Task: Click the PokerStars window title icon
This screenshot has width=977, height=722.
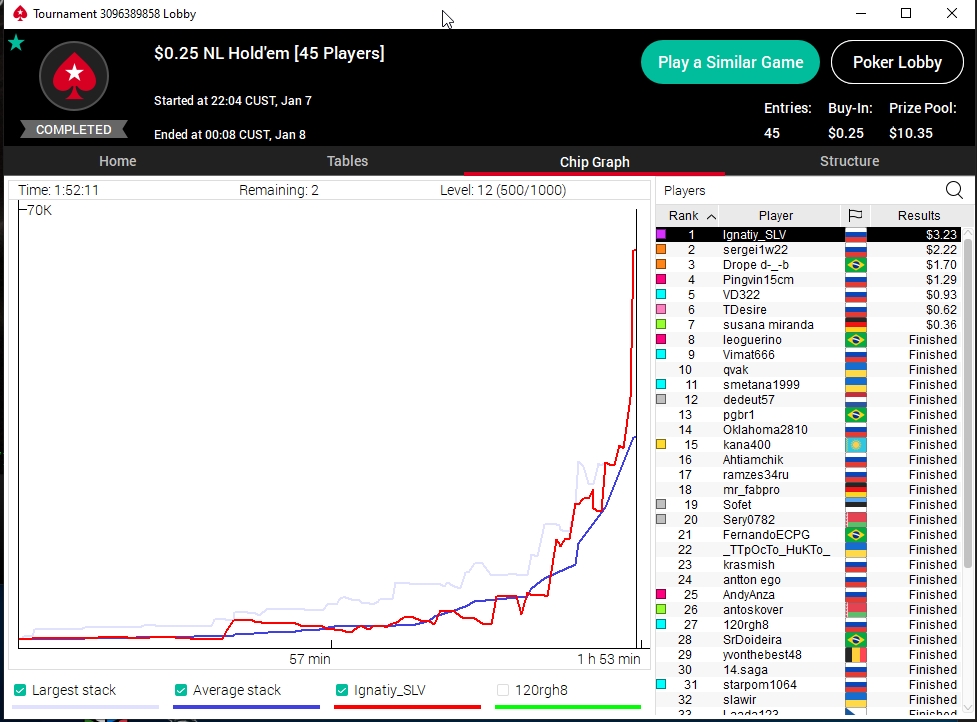Action: point(20,13)
